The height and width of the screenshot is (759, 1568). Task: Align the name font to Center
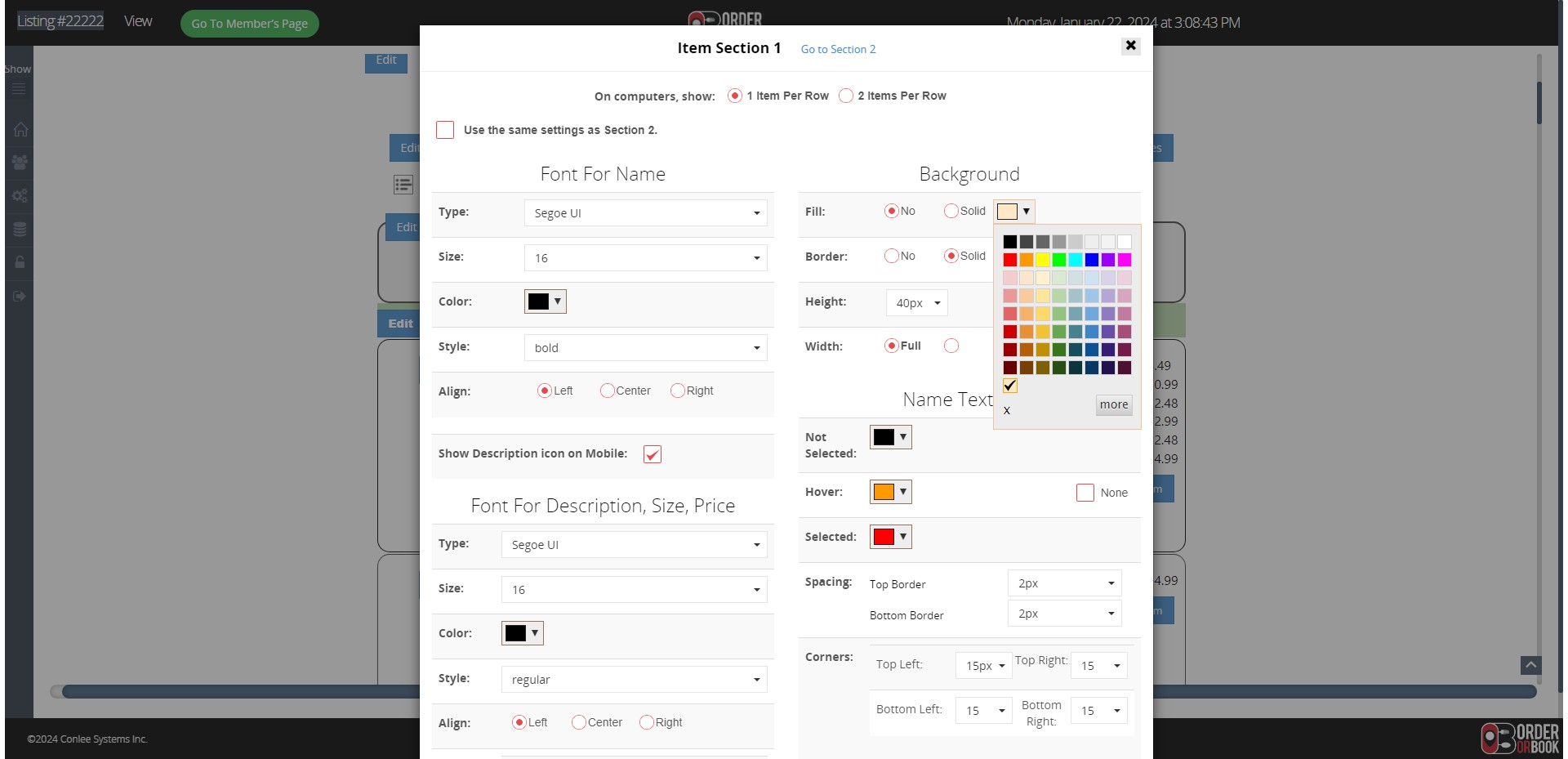coord(607,391)
